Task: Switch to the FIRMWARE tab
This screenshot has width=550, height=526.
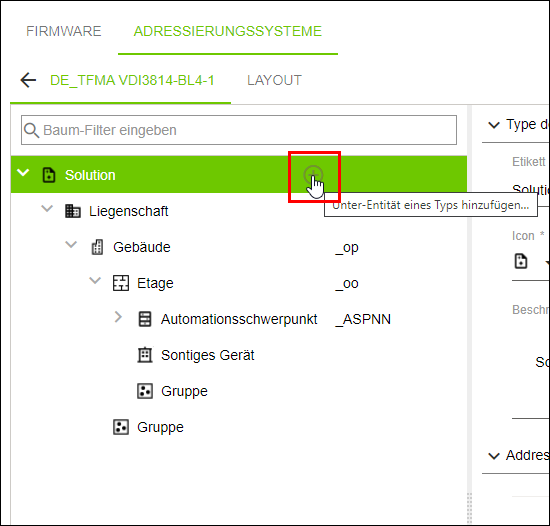Action: tap(63, 31)
